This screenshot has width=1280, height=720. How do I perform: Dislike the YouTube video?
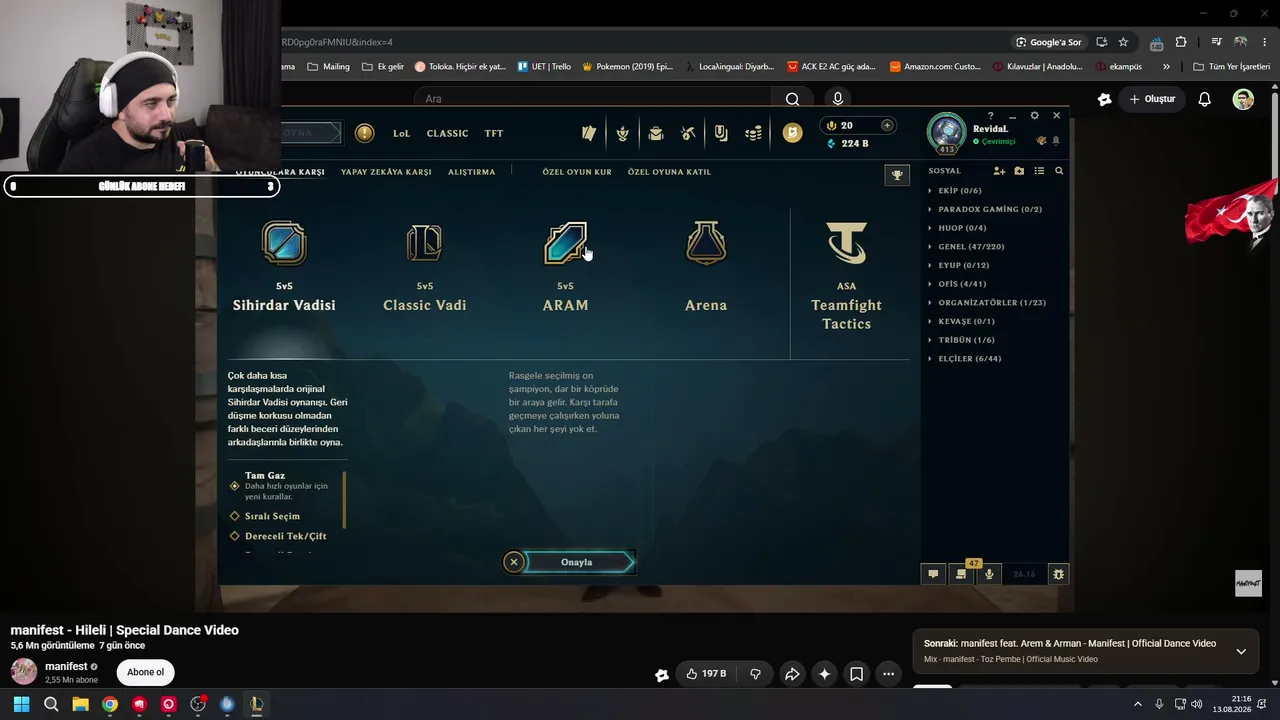pyautogui.click(x=755, y=674)
